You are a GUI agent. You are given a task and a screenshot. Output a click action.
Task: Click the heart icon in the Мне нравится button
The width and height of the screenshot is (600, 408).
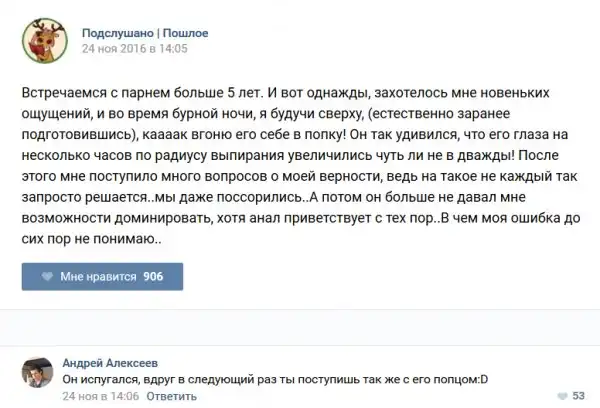(46, 275)
